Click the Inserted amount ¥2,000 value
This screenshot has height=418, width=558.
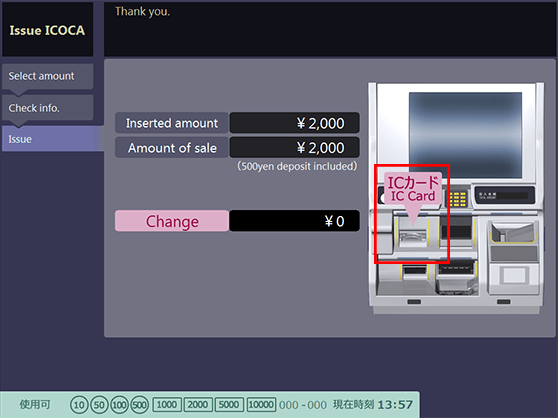pos(294,123)
